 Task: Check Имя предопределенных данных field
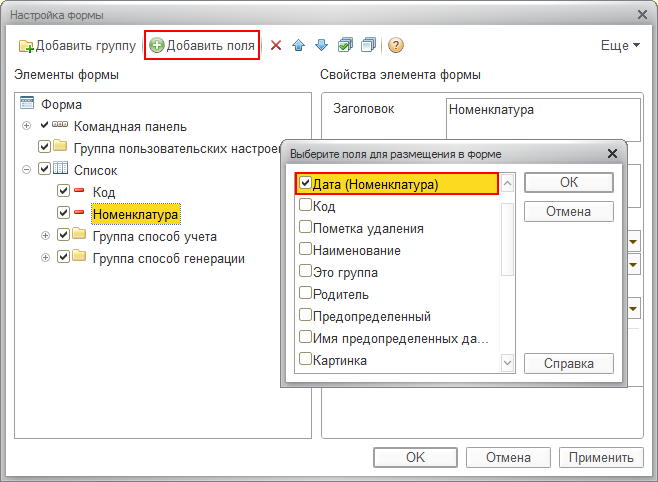pos(305,337)
